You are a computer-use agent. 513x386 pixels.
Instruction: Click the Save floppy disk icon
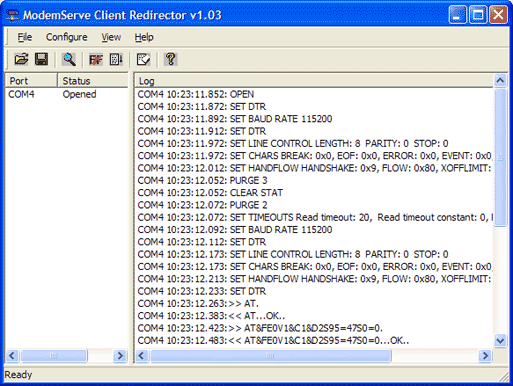[41, 59]
